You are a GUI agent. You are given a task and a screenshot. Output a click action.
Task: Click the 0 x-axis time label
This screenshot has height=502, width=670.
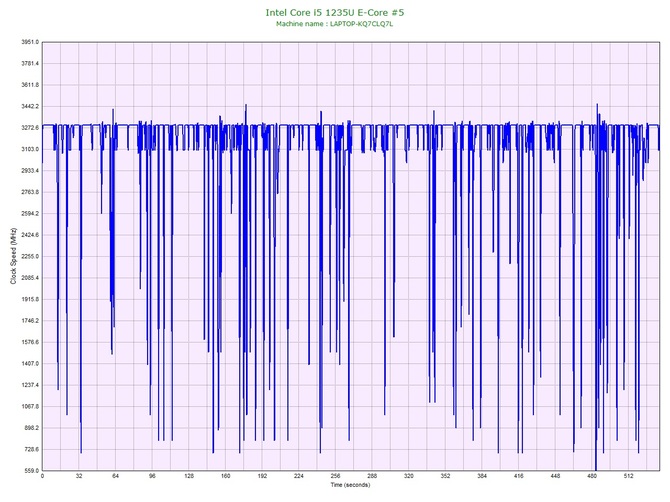coord(42,476)
